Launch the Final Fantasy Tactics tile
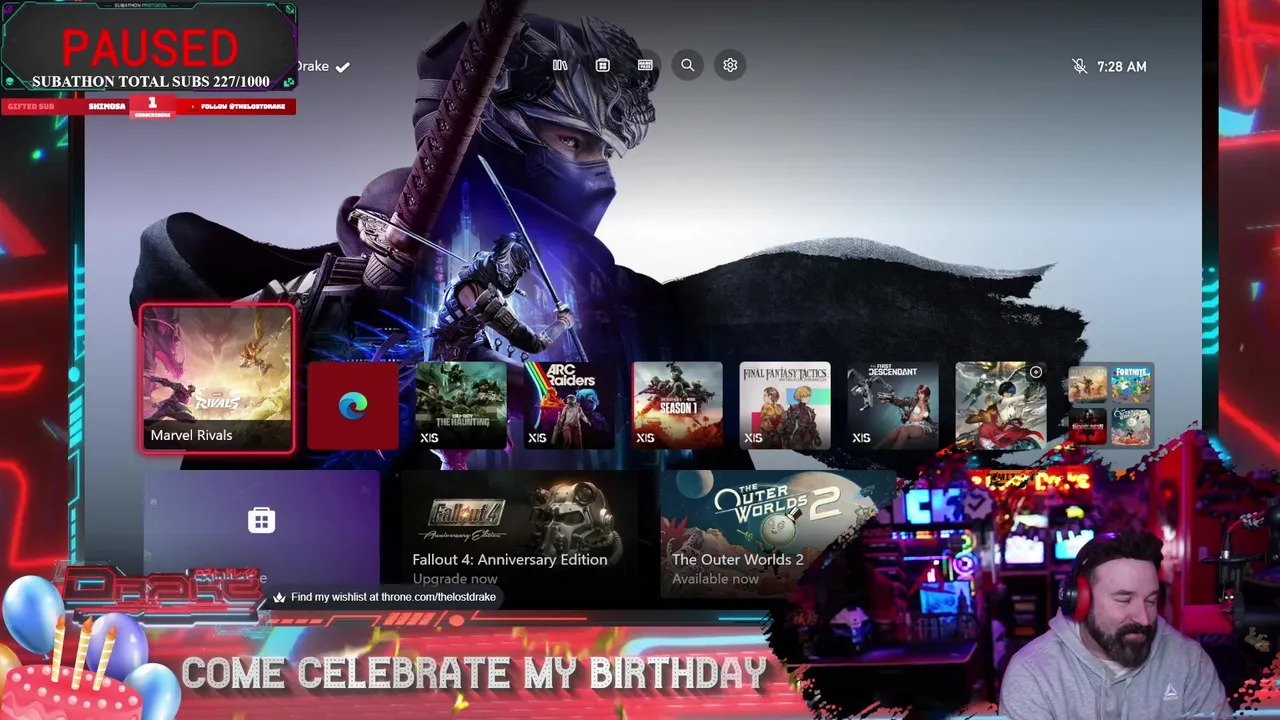 pos(785,405)
